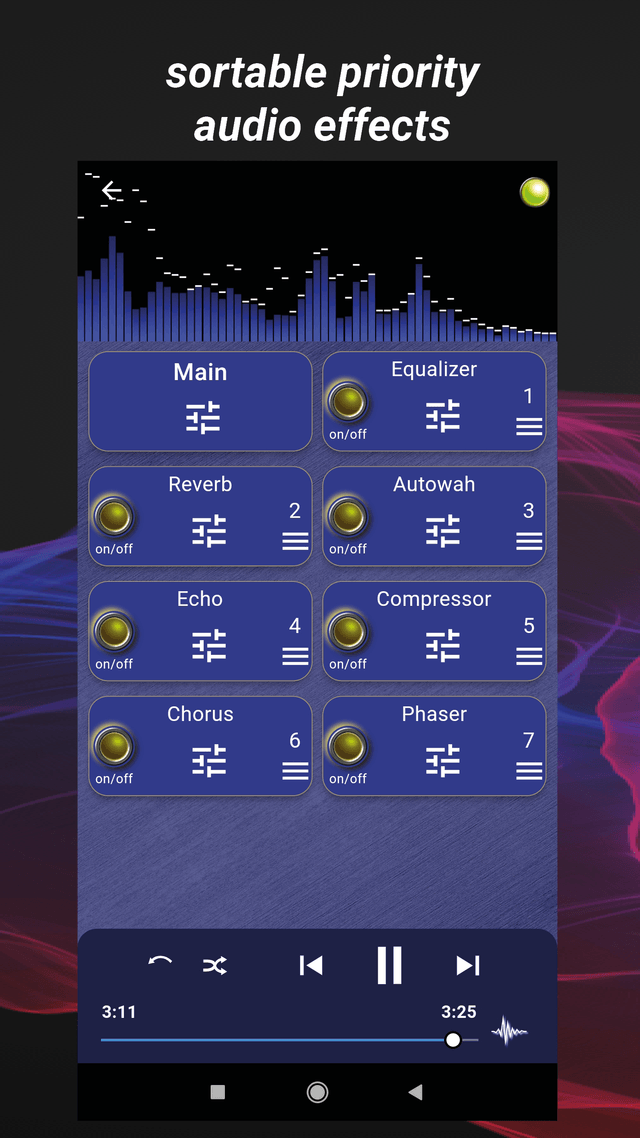Open Phaser settings sliders icon
Screen dimensions: 640x1138
pyautogui.click(x=442, y=761)
